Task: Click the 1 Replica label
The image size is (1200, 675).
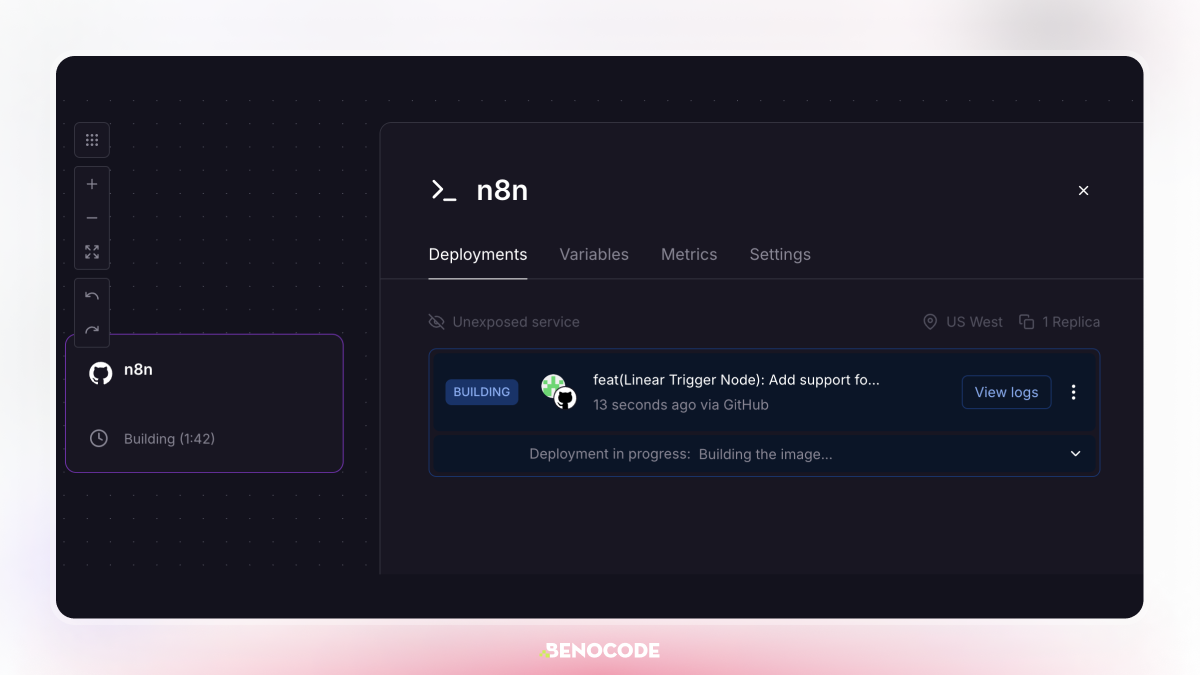Action: tap(1071, 322)
